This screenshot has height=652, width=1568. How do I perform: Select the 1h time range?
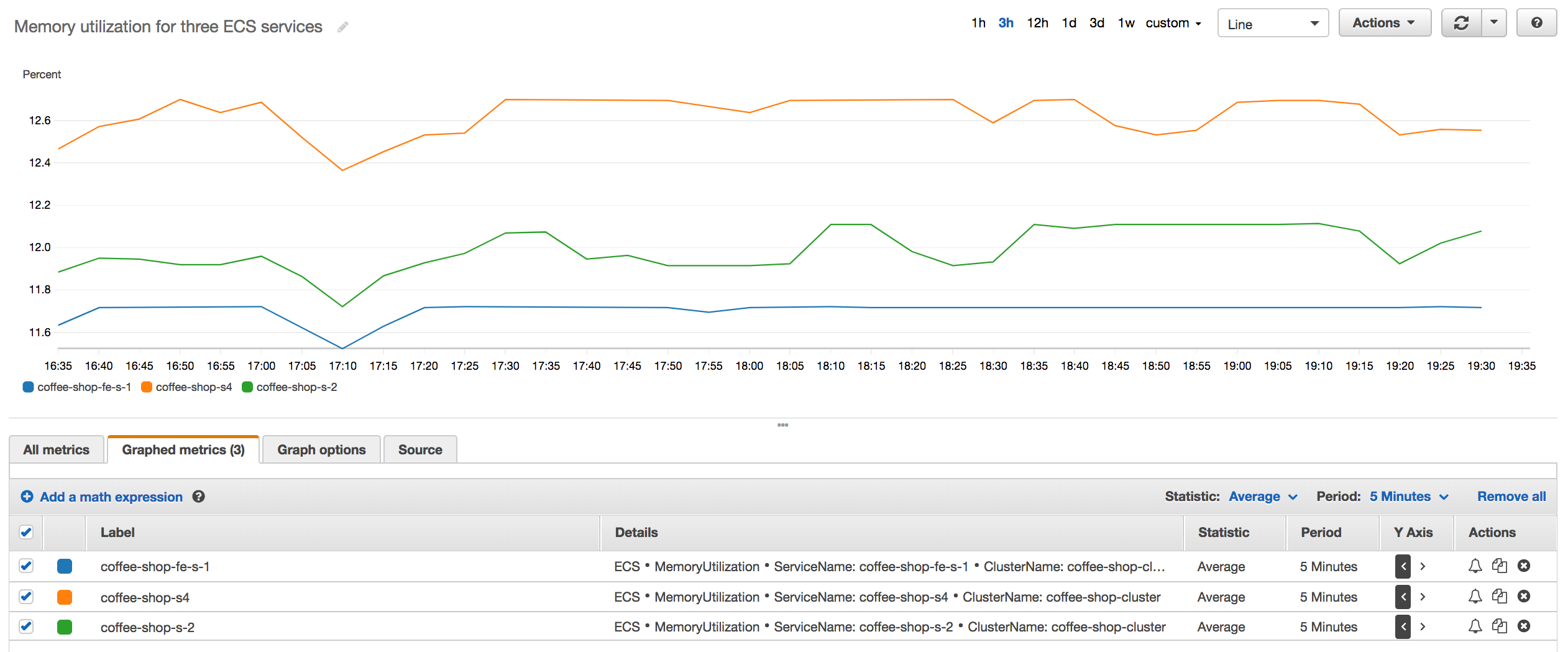pos(978,22)
